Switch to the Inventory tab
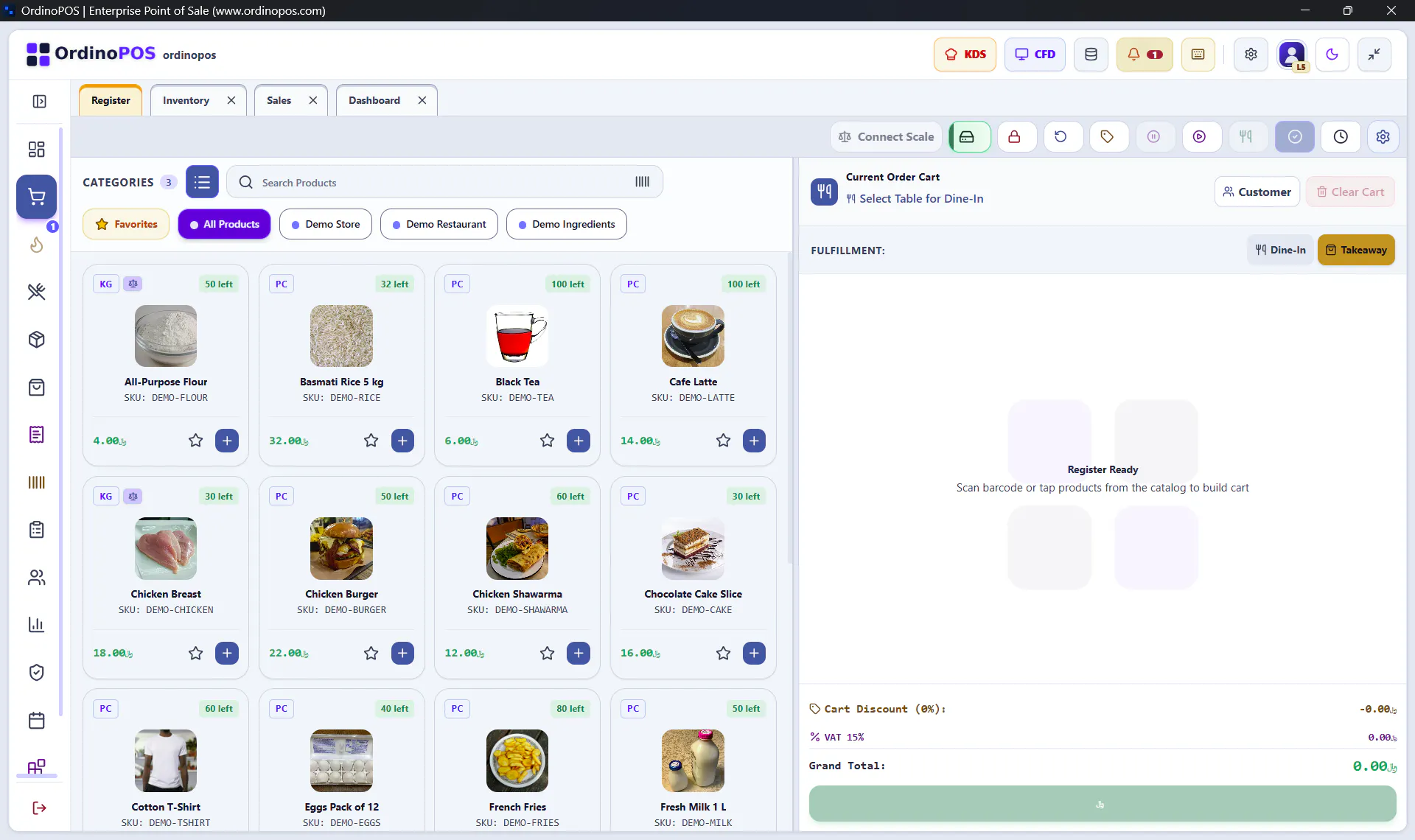Image resolution: width=1415 pixels, height=840 pixels. coord(186,101)
